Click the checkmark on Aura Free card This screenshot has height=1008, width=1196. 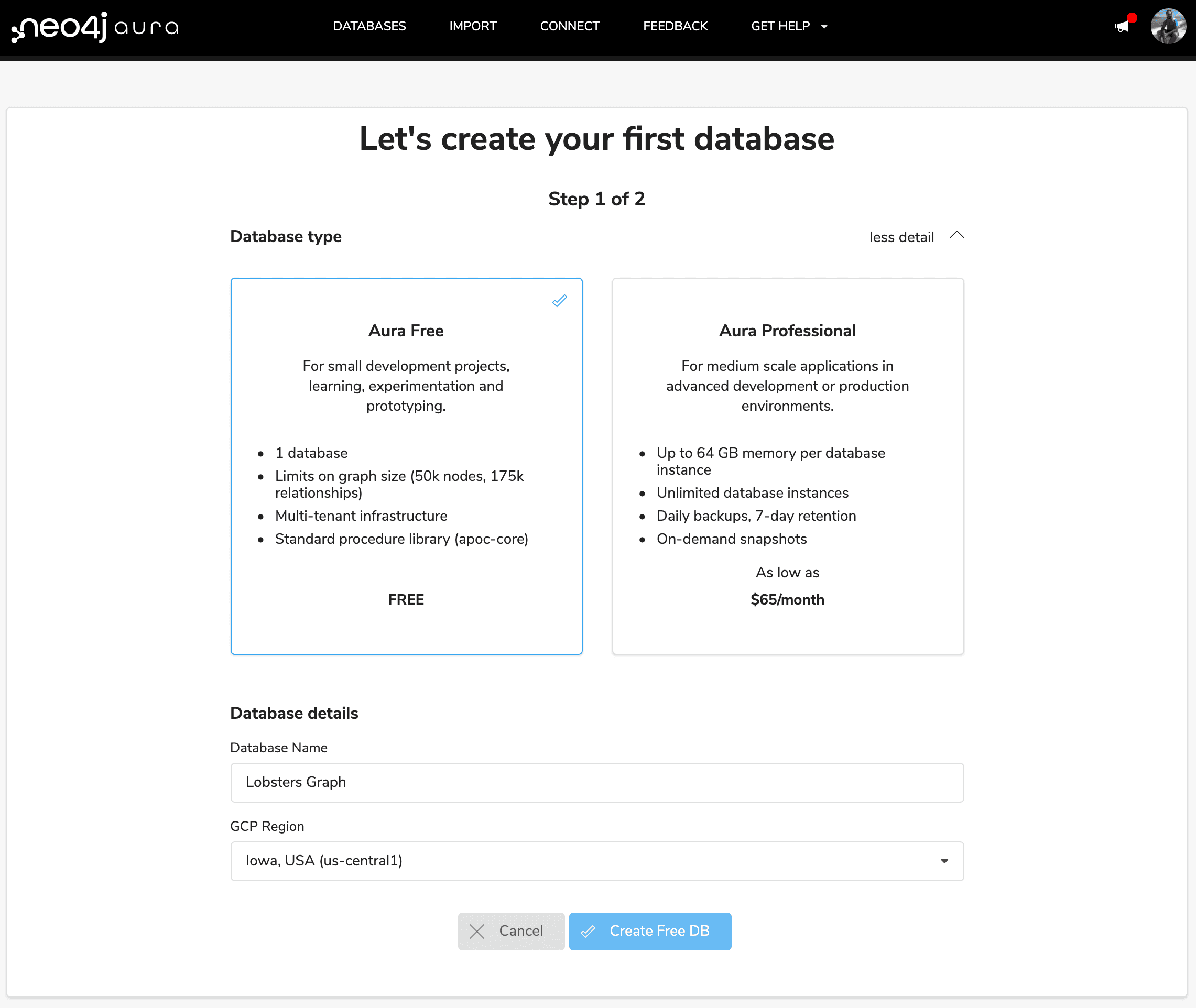click(x=559, y=301)
